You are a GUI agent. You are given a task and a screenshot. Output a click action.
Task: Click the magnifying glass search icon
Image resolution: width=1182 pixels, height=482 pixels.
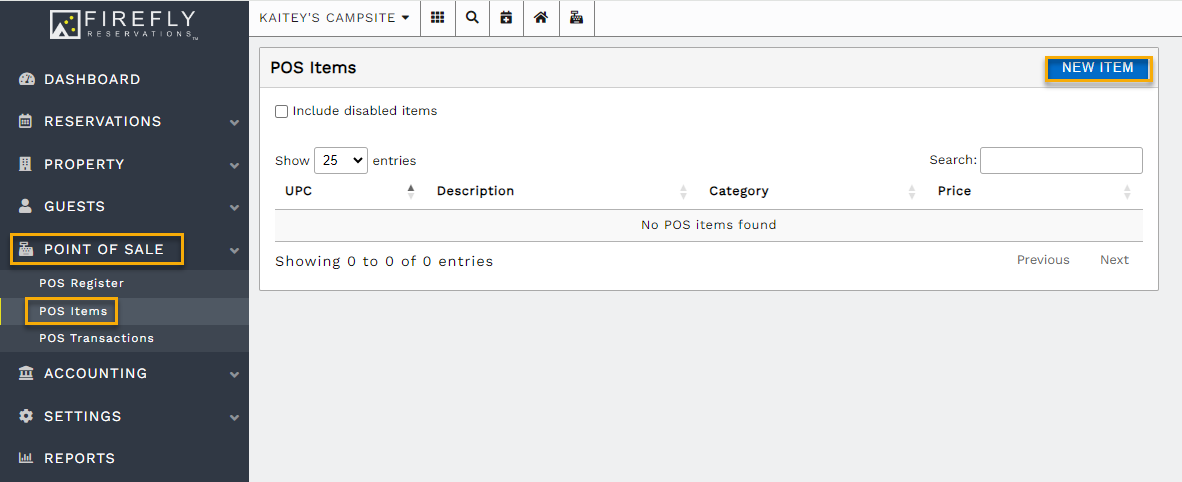pos(472,18)
